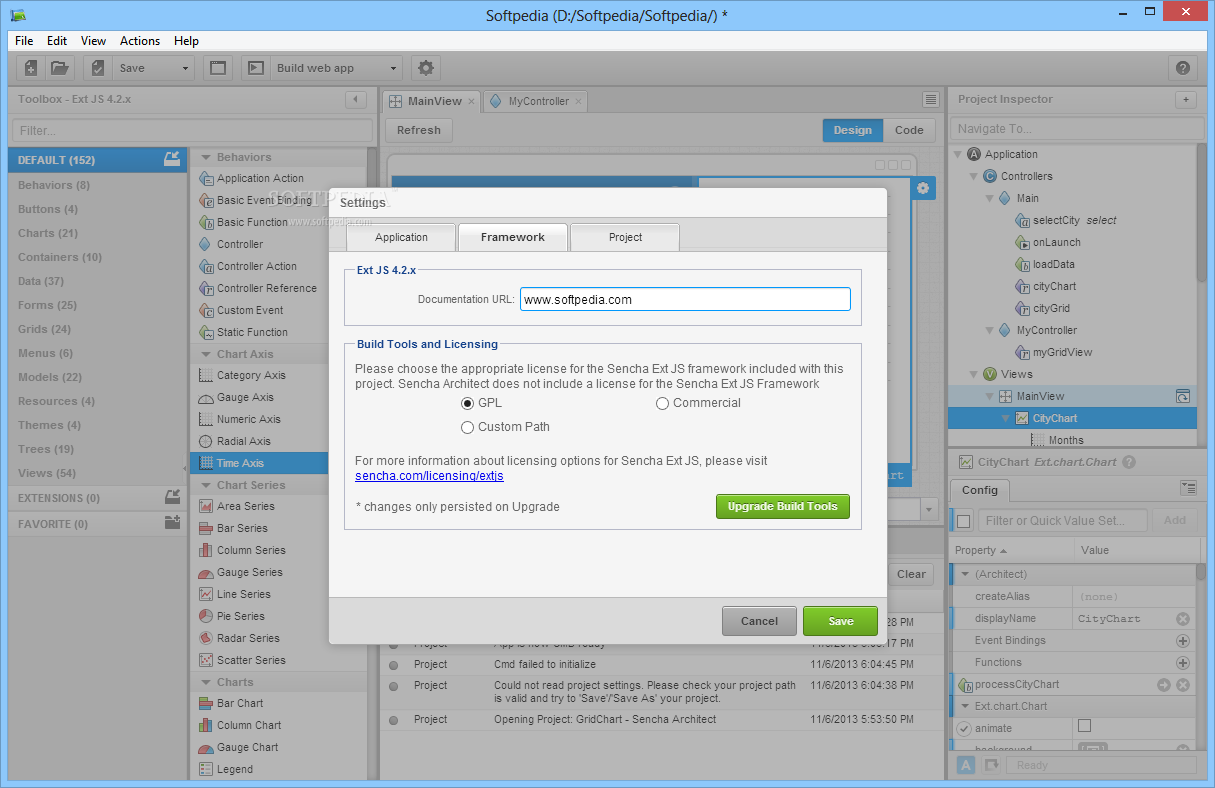Toggle the checkbox beside the config filter
This screenshot has width=1215, height=788.
click(964, 520)
